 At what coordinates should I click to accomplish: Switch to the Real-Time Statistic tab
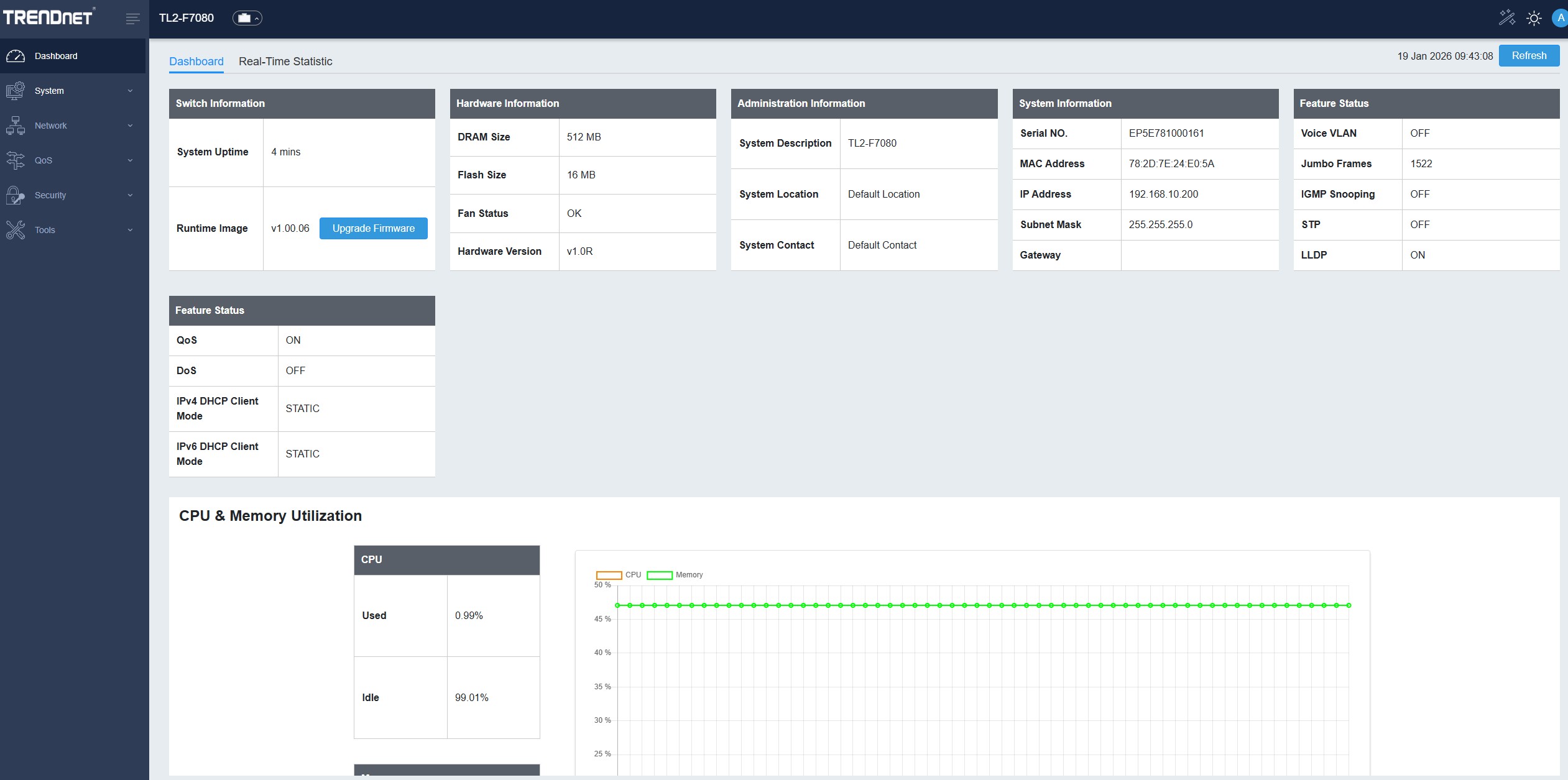285,62
